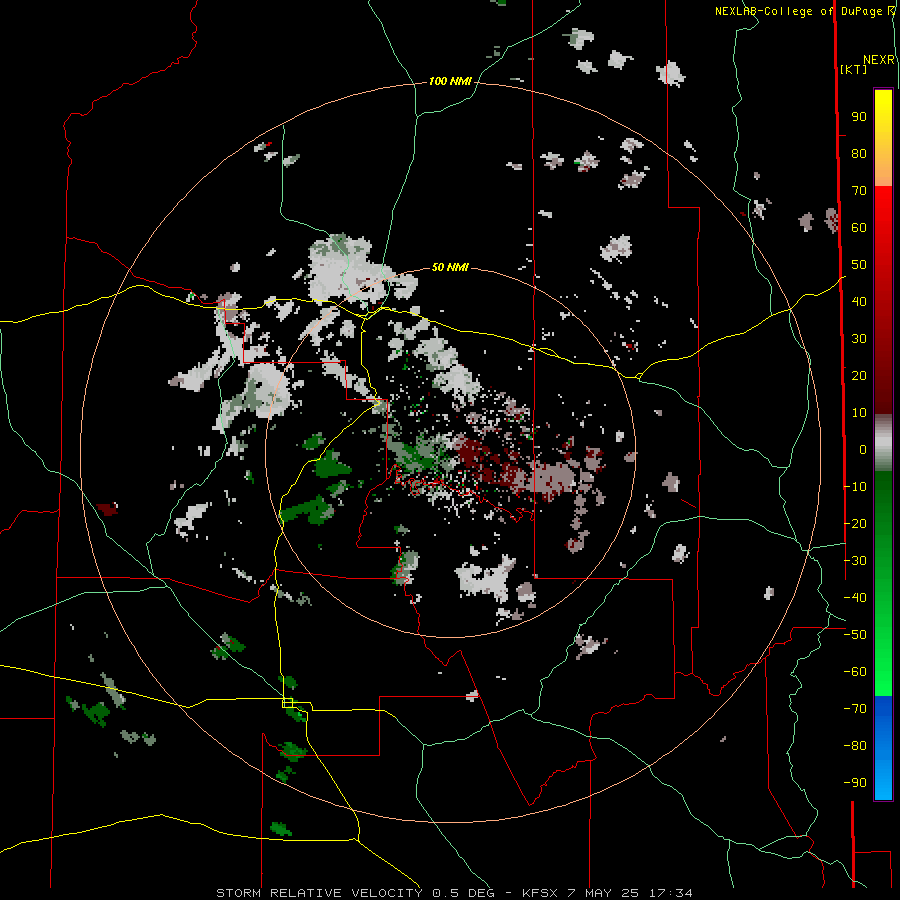Screen dimensions: 900x900
Task: Select the -10 value on velocity scale
Action: pyautogui.click(x=855, y=487)
